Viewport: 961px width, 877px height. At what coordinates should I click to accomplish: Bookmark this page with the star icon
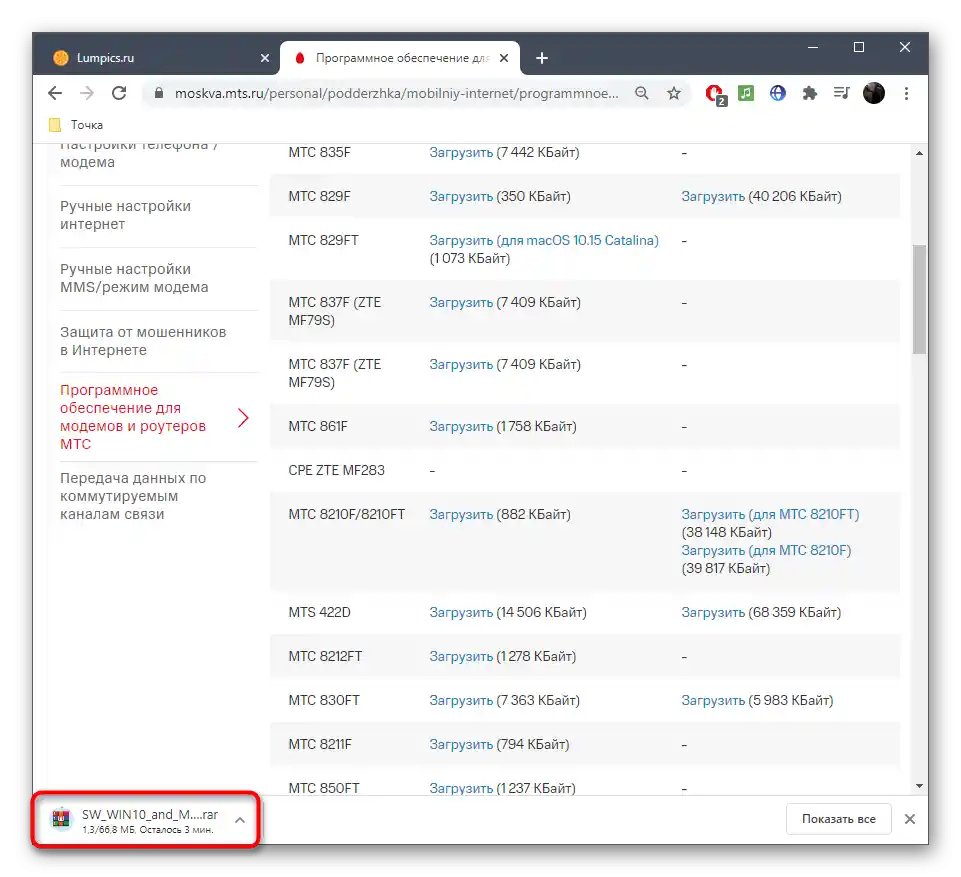674,93
